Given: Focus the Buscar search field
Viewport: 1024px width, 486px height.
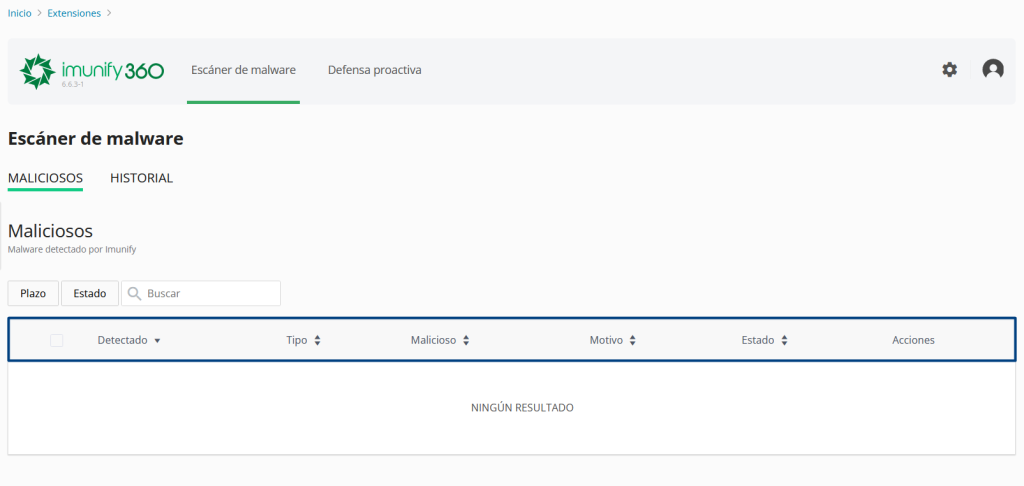Looking at the screenshot, I should coord(210,294).
